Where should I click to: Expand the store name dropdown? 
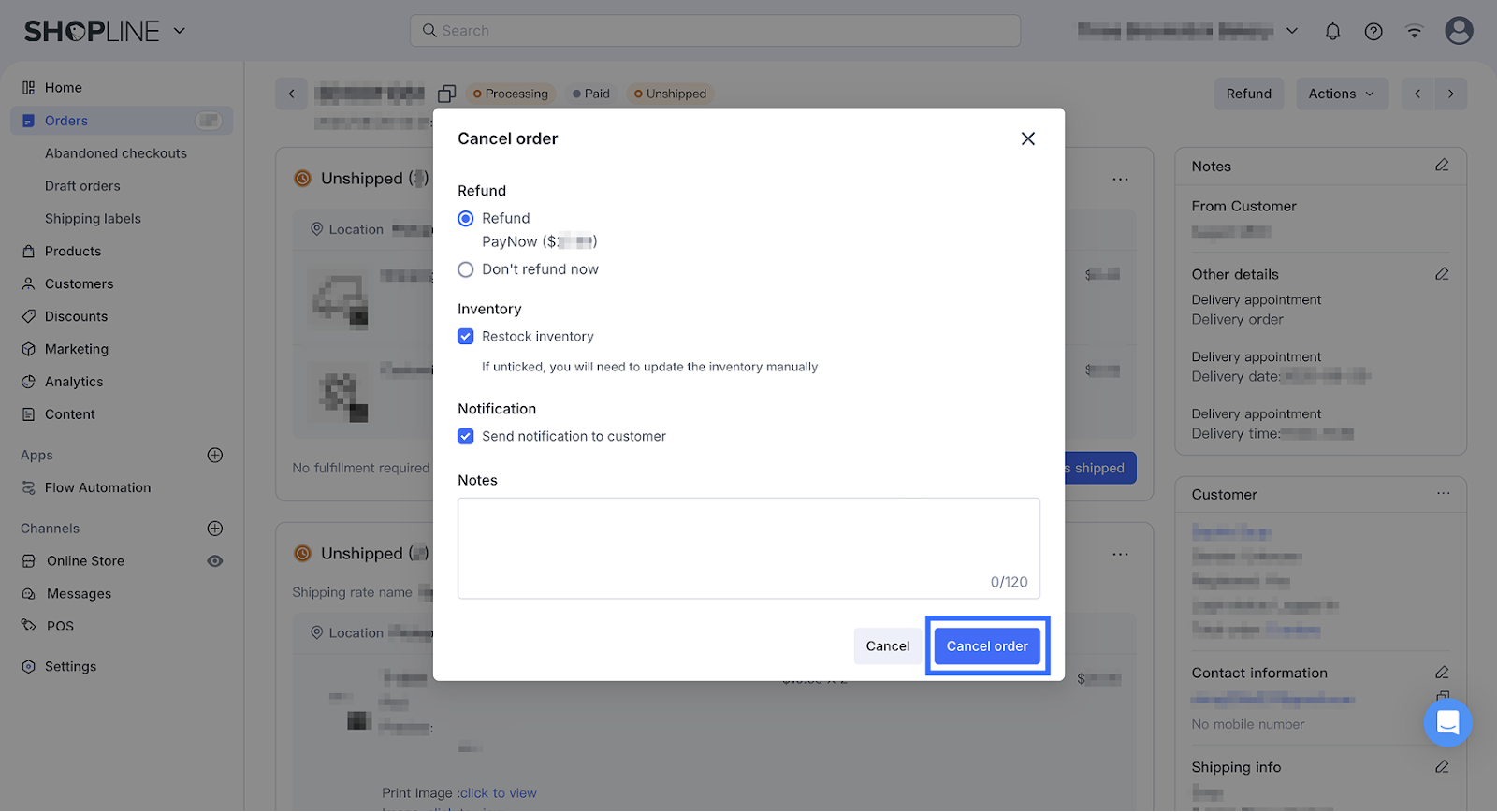click(1291, 31)
